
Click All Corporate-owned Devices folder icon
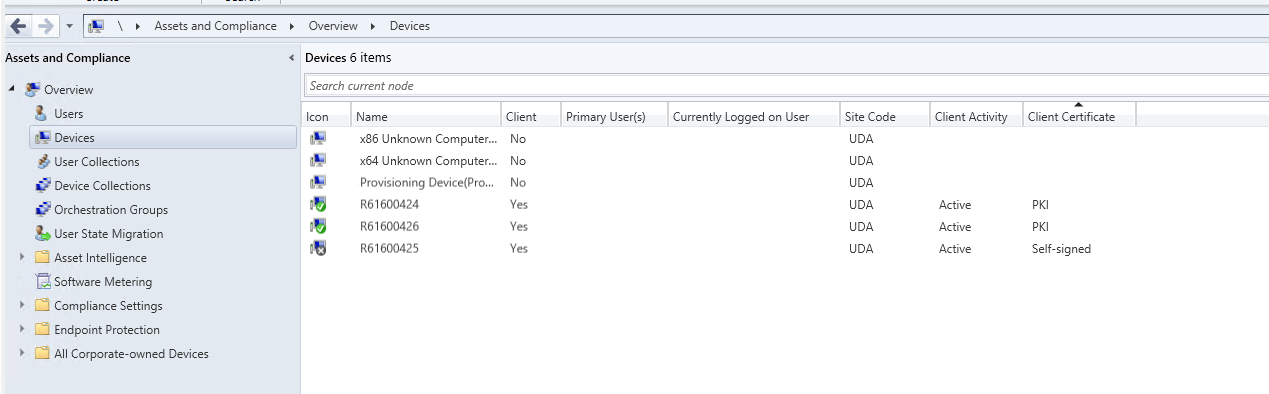[x=42, y=354]
